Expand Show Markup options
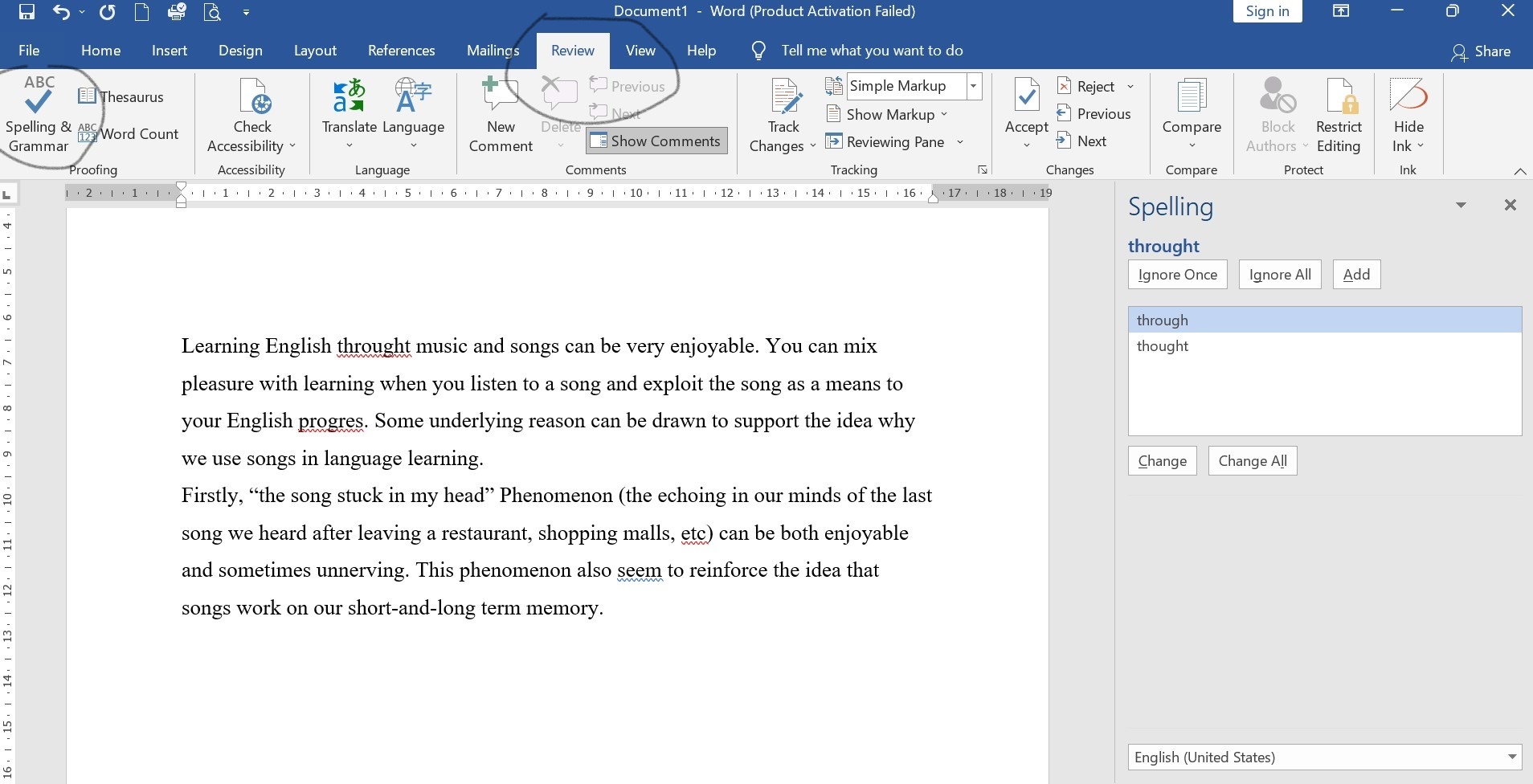Viewport: 1533px width, 784px height. pos(887,114)
